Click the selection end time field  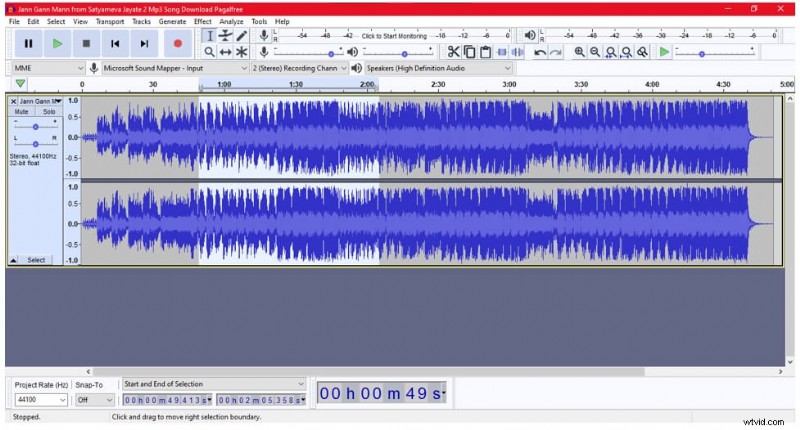[x=261, y=400]
